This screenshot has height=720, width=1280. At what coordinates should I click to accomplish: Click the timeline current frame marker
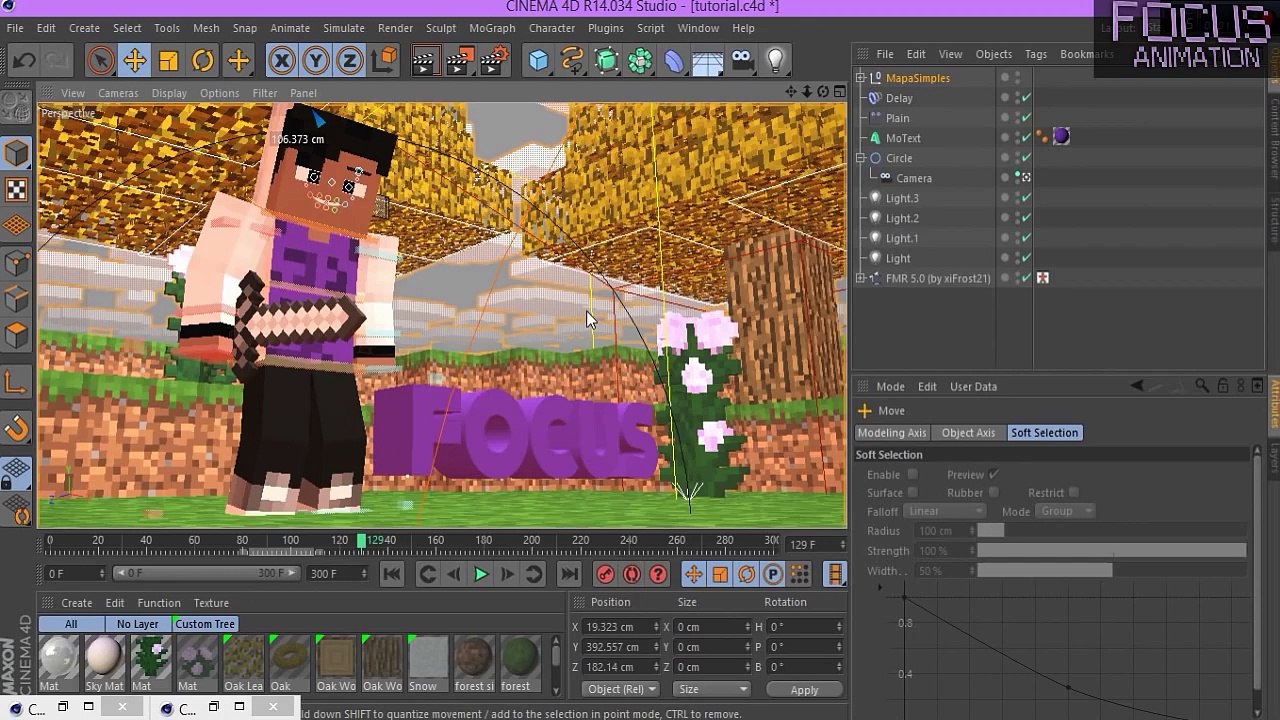coord(362,541)
